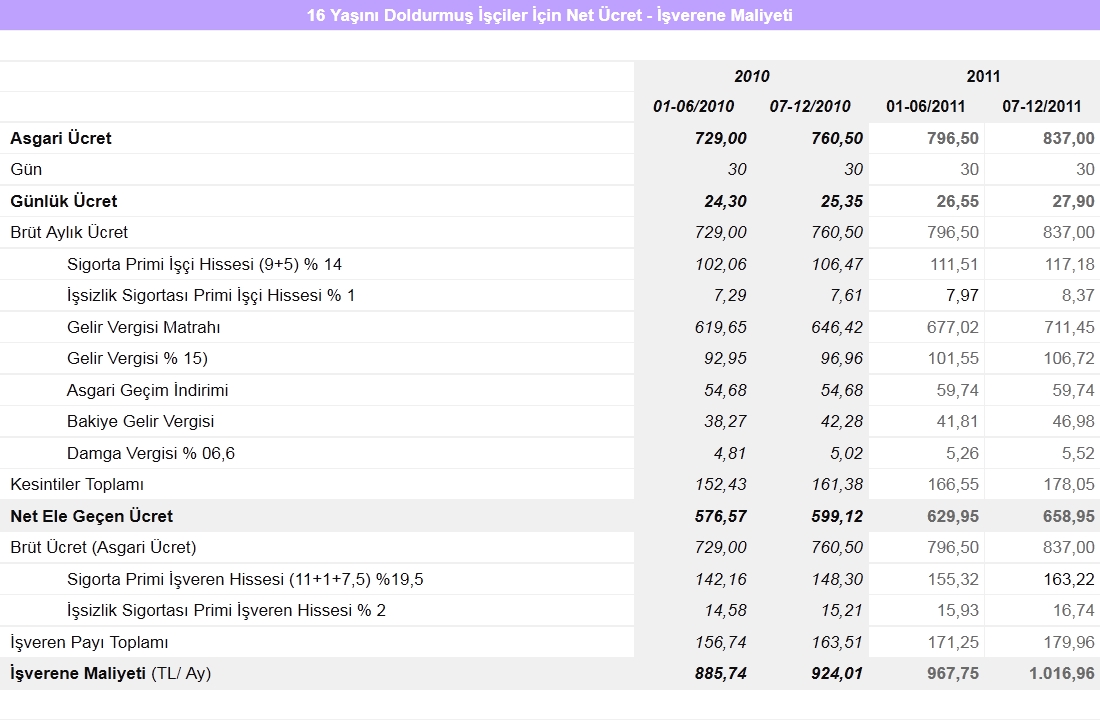Click the İşverene Maliyeti row label

[110, 673]
